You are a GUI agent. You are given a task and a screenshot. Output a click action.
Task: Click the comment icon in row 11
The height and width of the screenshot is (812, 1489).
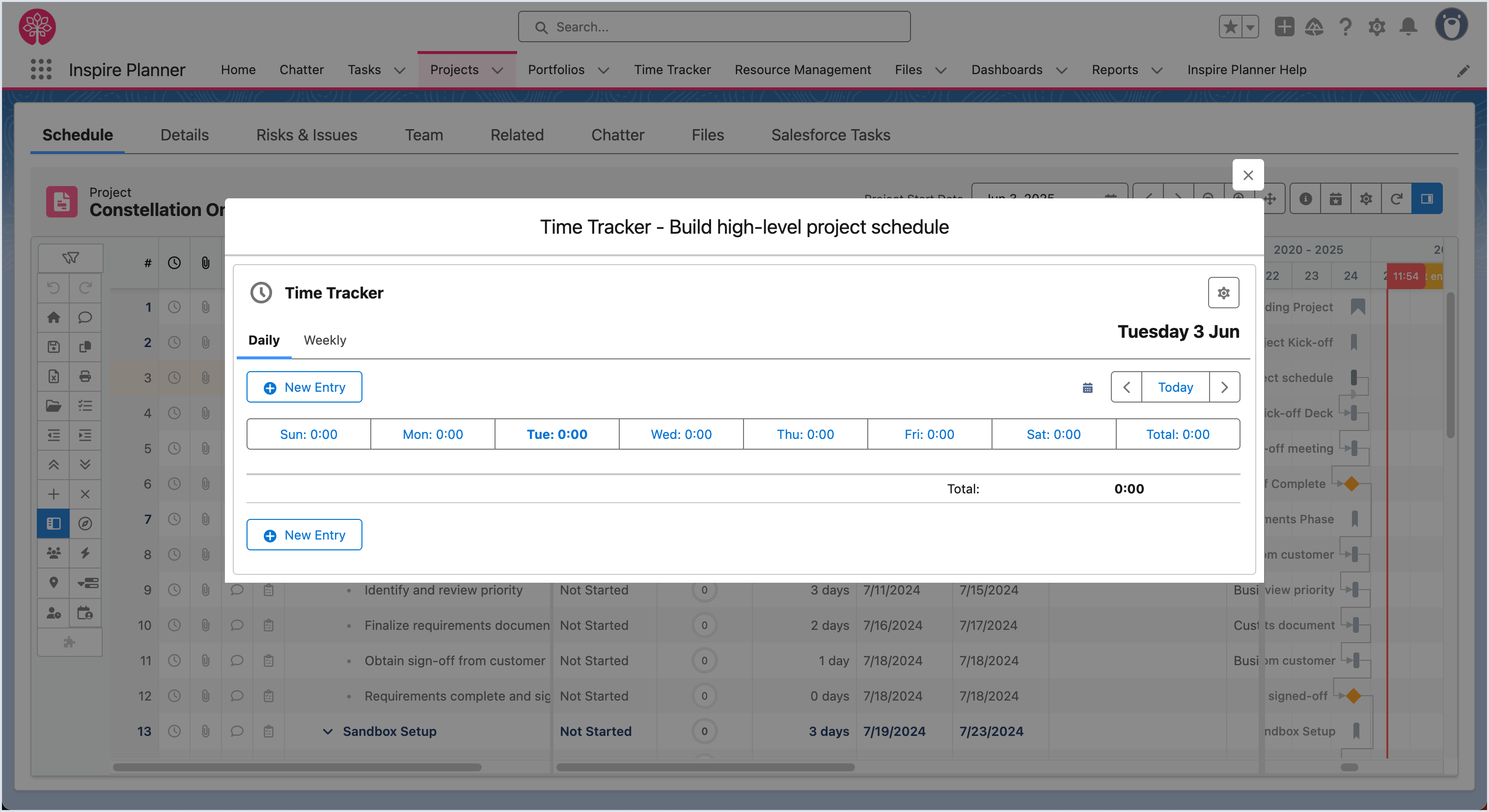(x=237, y=661)
